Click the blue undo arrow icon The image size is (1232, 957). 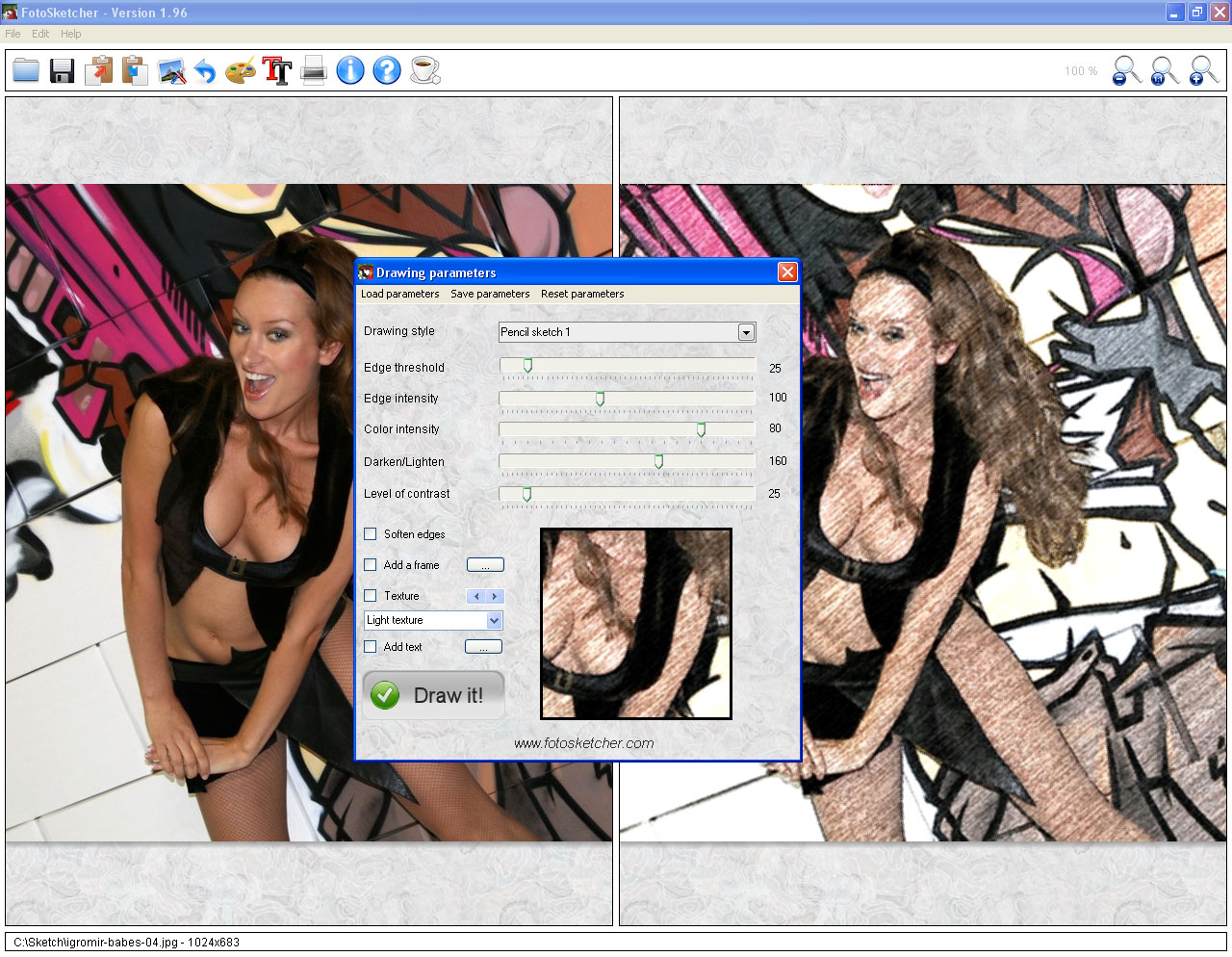click(205, 71)
